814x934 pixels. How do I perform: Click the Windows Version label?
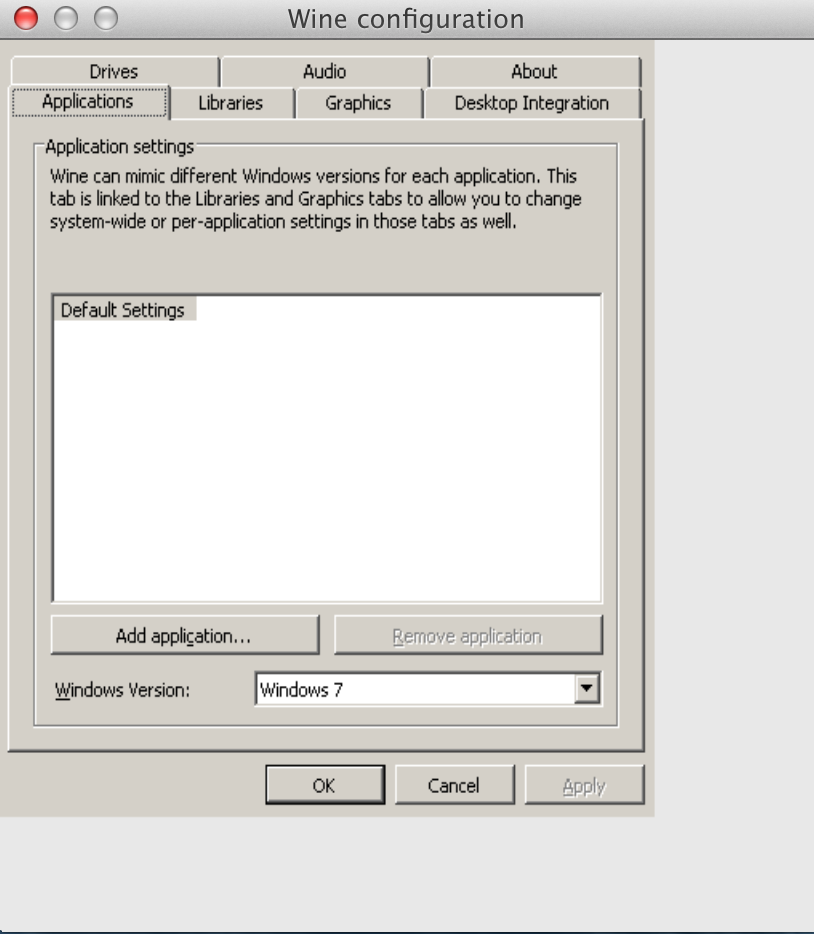point(122,690)
